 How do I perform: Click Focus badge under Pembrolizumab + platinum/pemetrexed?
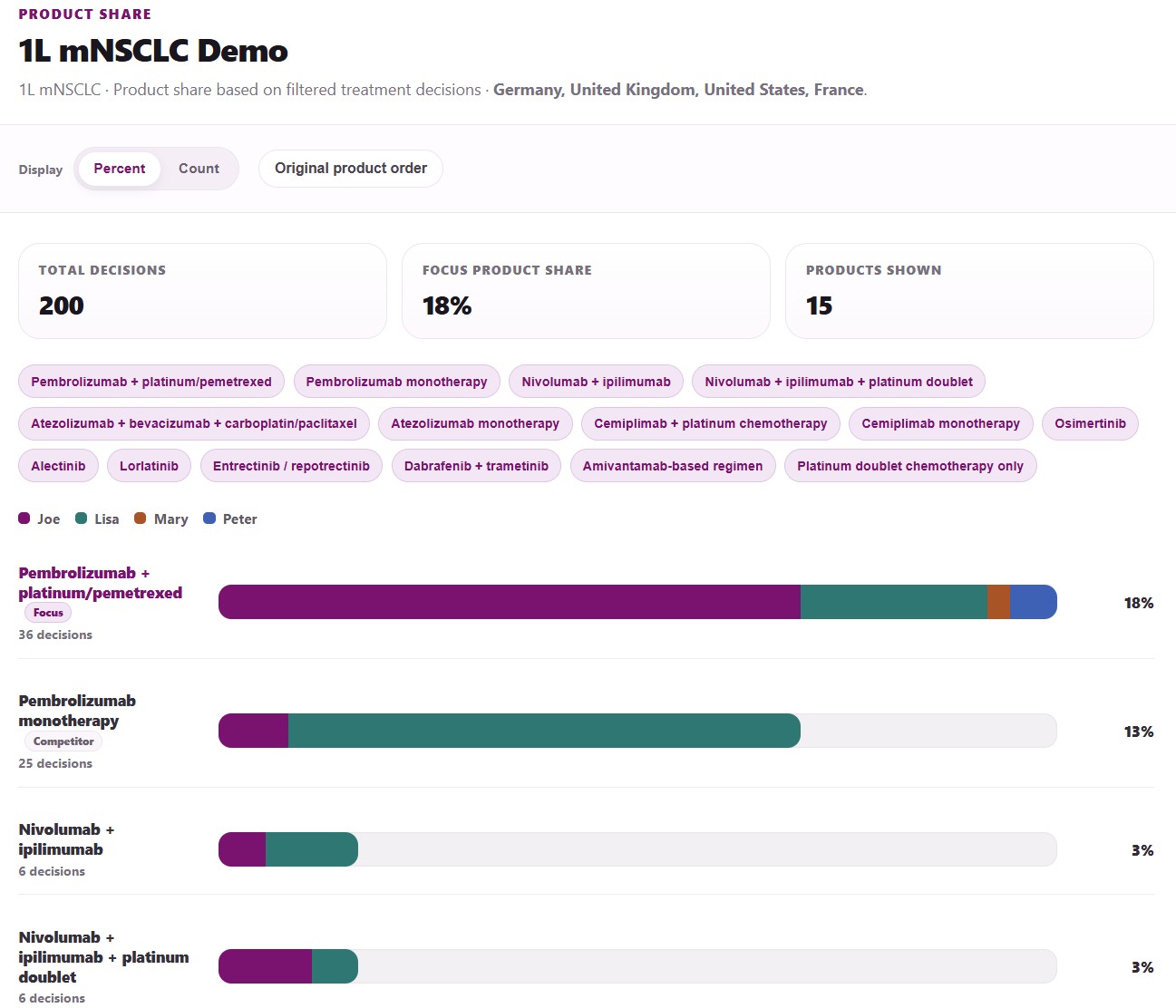click(x=48, y=613)
